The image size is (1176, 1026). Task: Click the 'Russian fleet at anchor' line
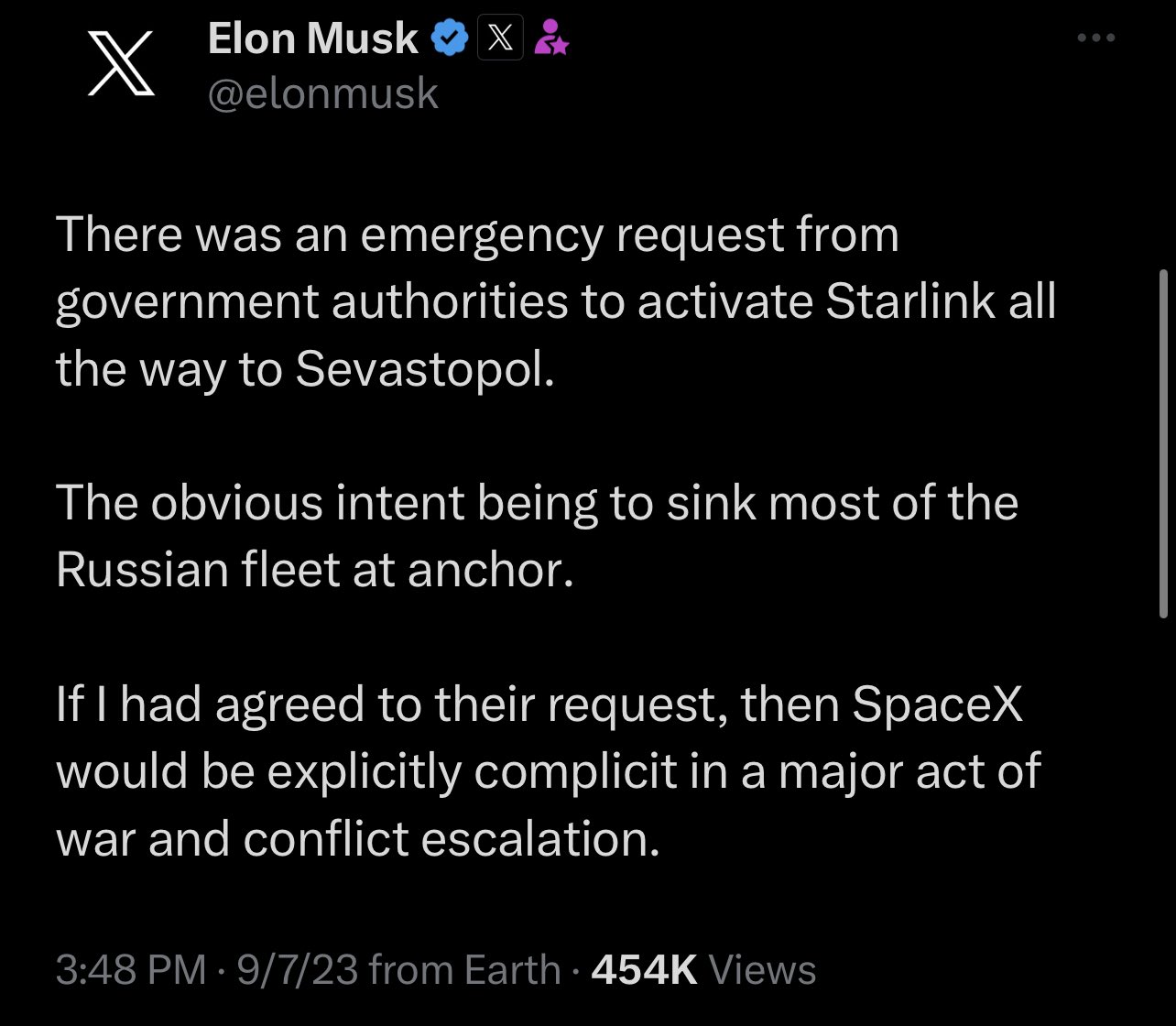pyautogui.click(x=314, y=570)
